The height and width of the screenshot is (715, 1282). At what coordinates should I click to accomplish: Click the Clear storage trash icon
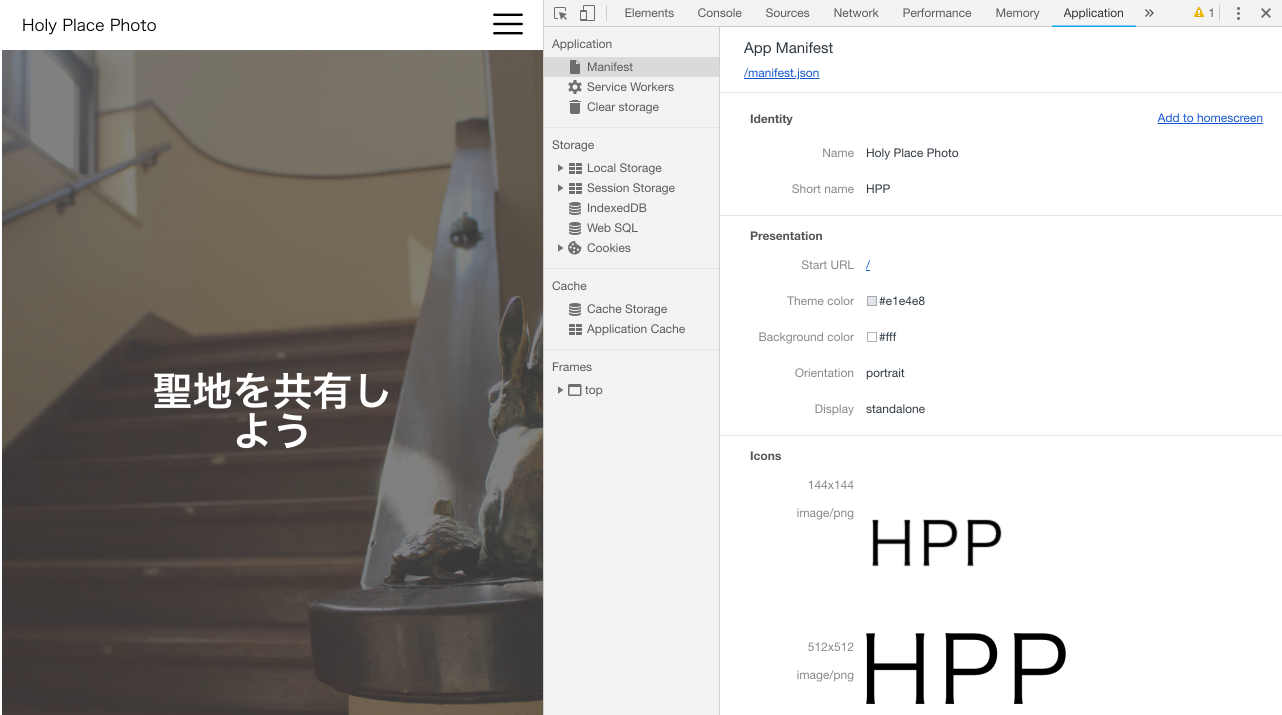(575, 107)
